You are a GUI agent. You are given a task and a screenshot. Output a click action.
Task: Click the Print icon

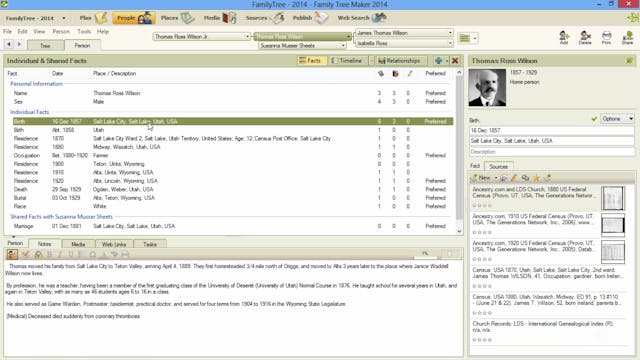[607, 38]
